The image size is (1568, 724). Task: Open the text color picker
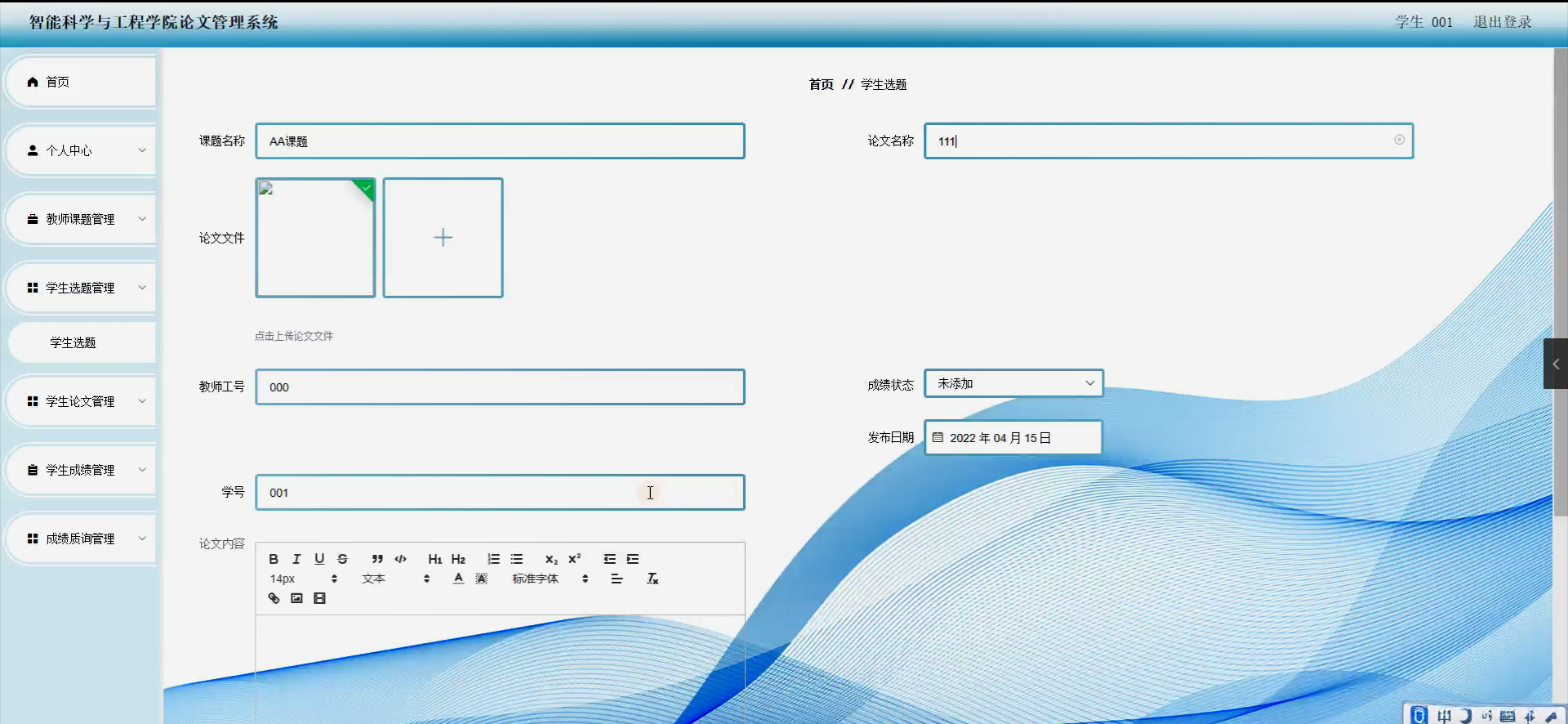(458, 579)
